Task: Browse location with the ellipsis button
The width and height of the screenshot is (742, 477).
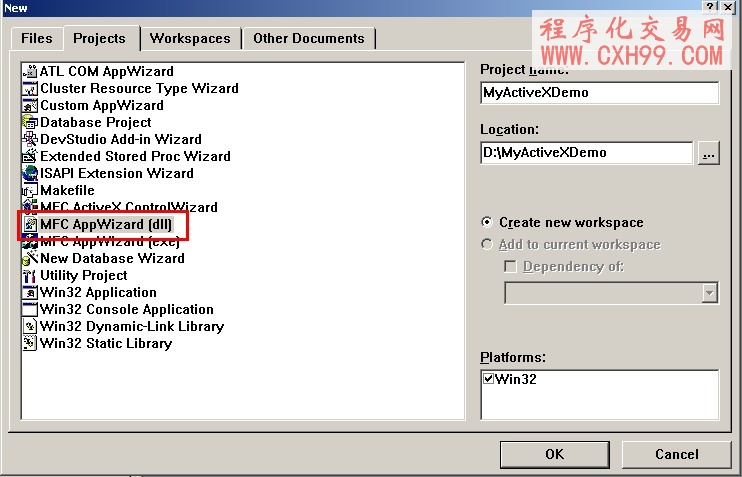Action: 708,153
